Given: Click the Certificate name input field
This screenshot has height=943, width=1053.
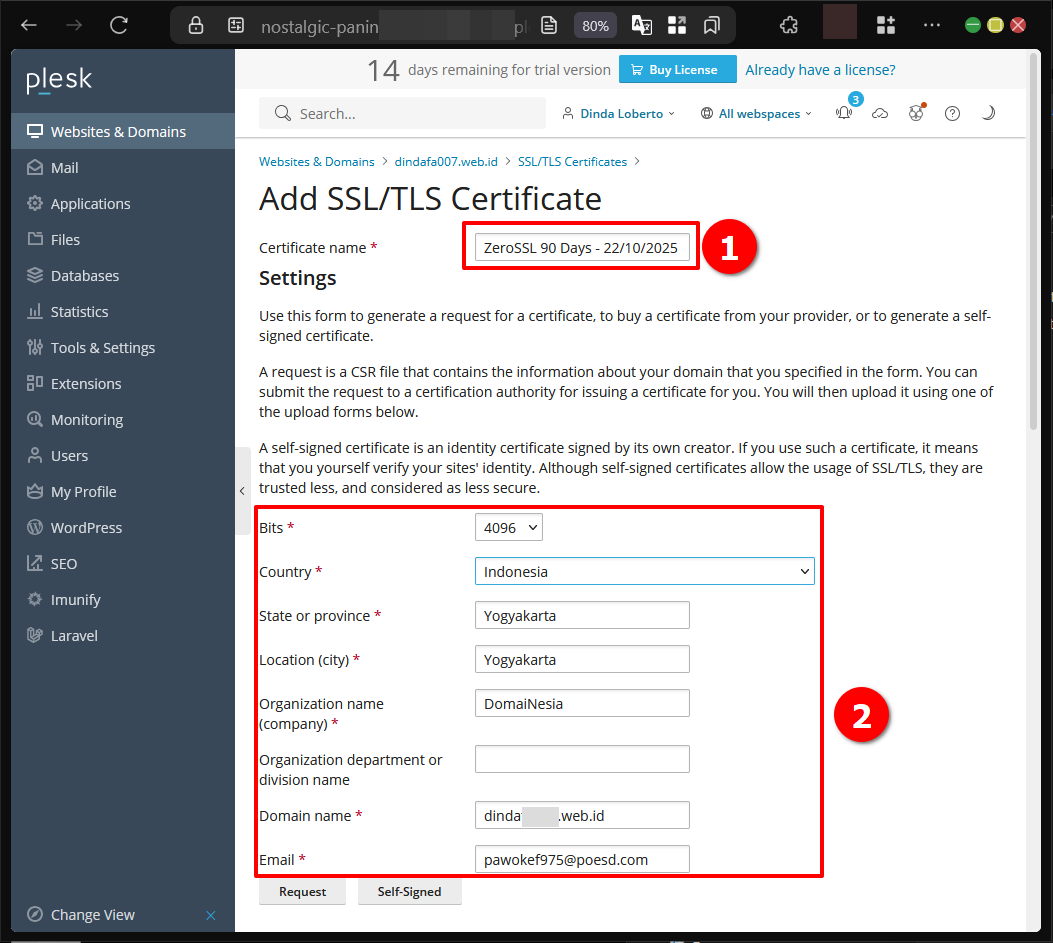Looking at the screenshot, I should click(581, 248).
